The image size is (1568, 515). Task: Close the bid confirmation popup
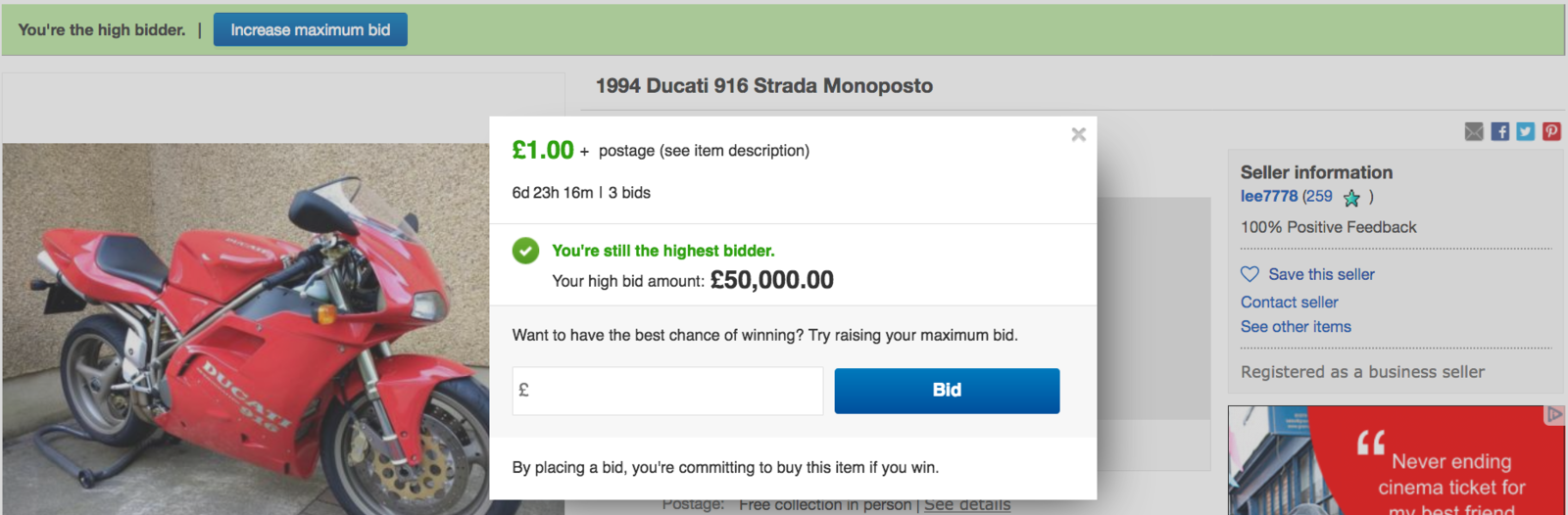click(x=1078, y=134)
